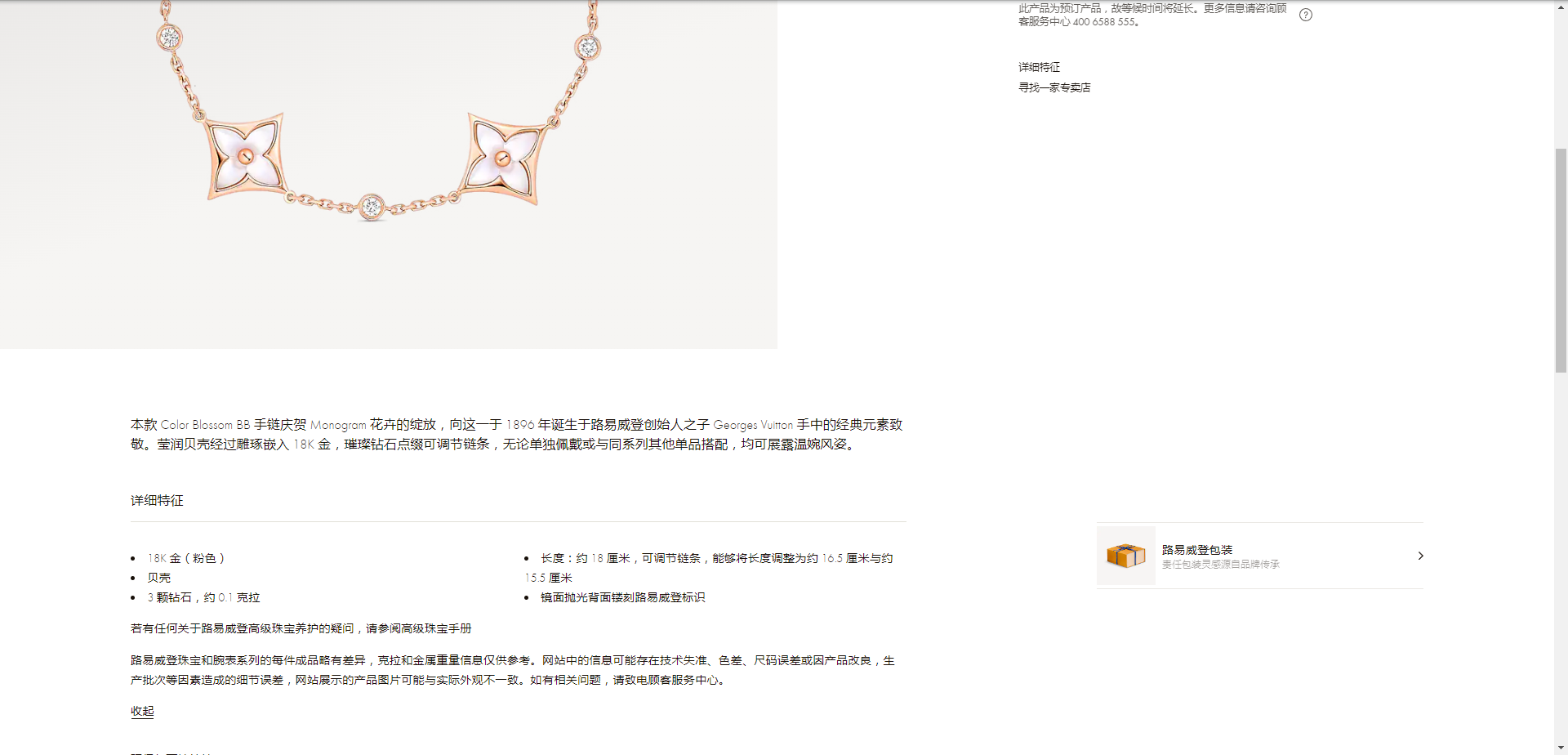Viewport: 1568px width, 755px height.
Task: Click the scrollbar down arrow
Action: [x=1561, y=748]
